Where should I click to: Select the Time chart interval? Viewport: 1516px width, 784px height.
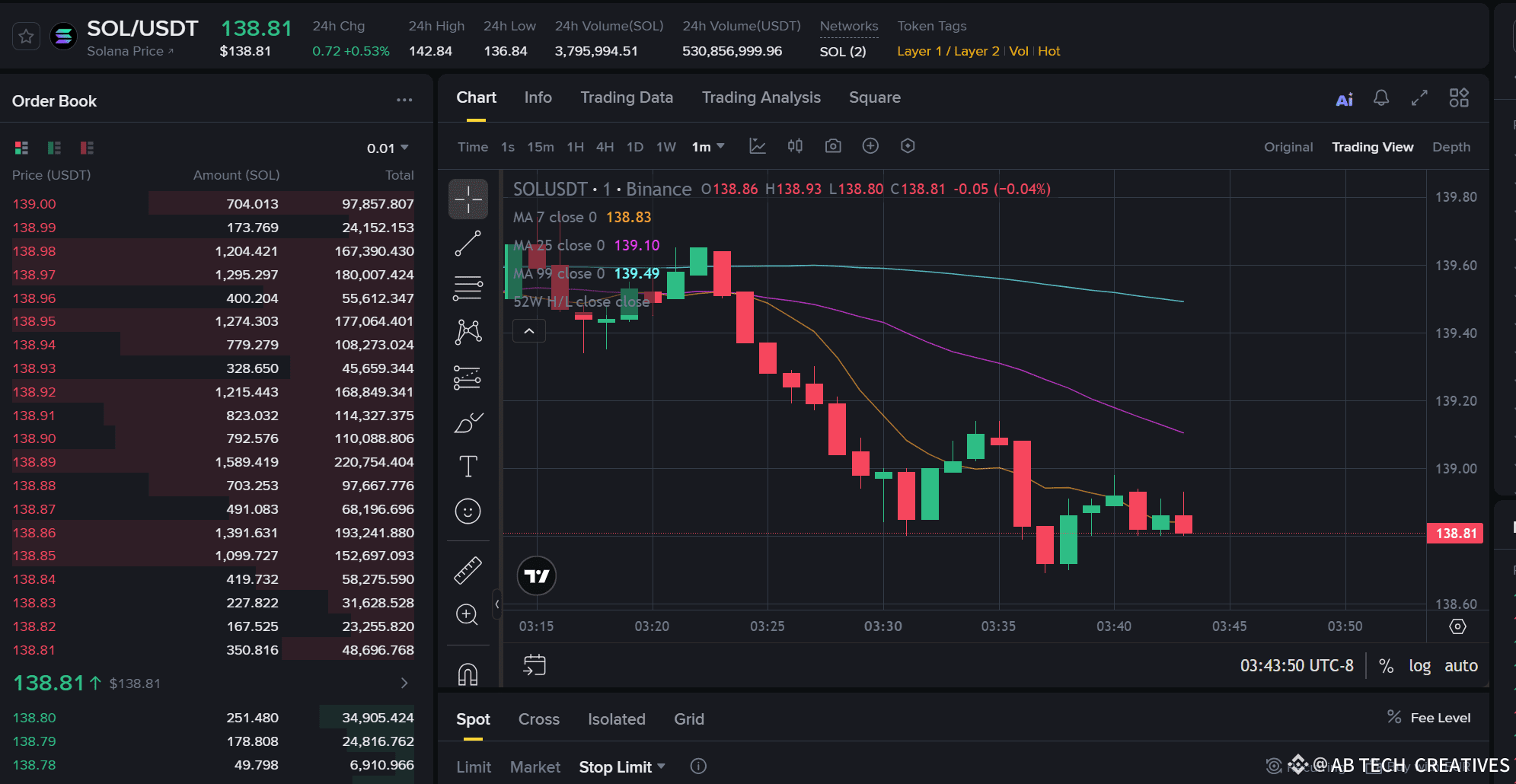coord(473,147)
